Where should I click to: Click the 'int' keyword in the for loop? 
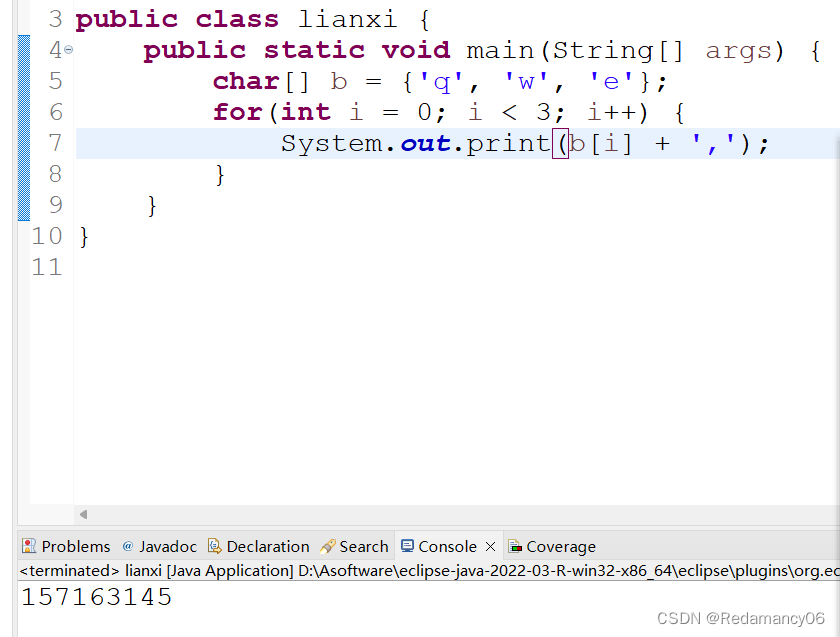[306, 113]
